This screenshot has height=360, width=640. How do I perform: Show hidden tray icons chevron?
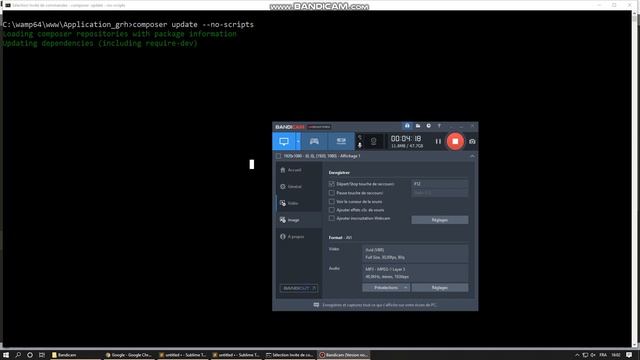(577, 355)
